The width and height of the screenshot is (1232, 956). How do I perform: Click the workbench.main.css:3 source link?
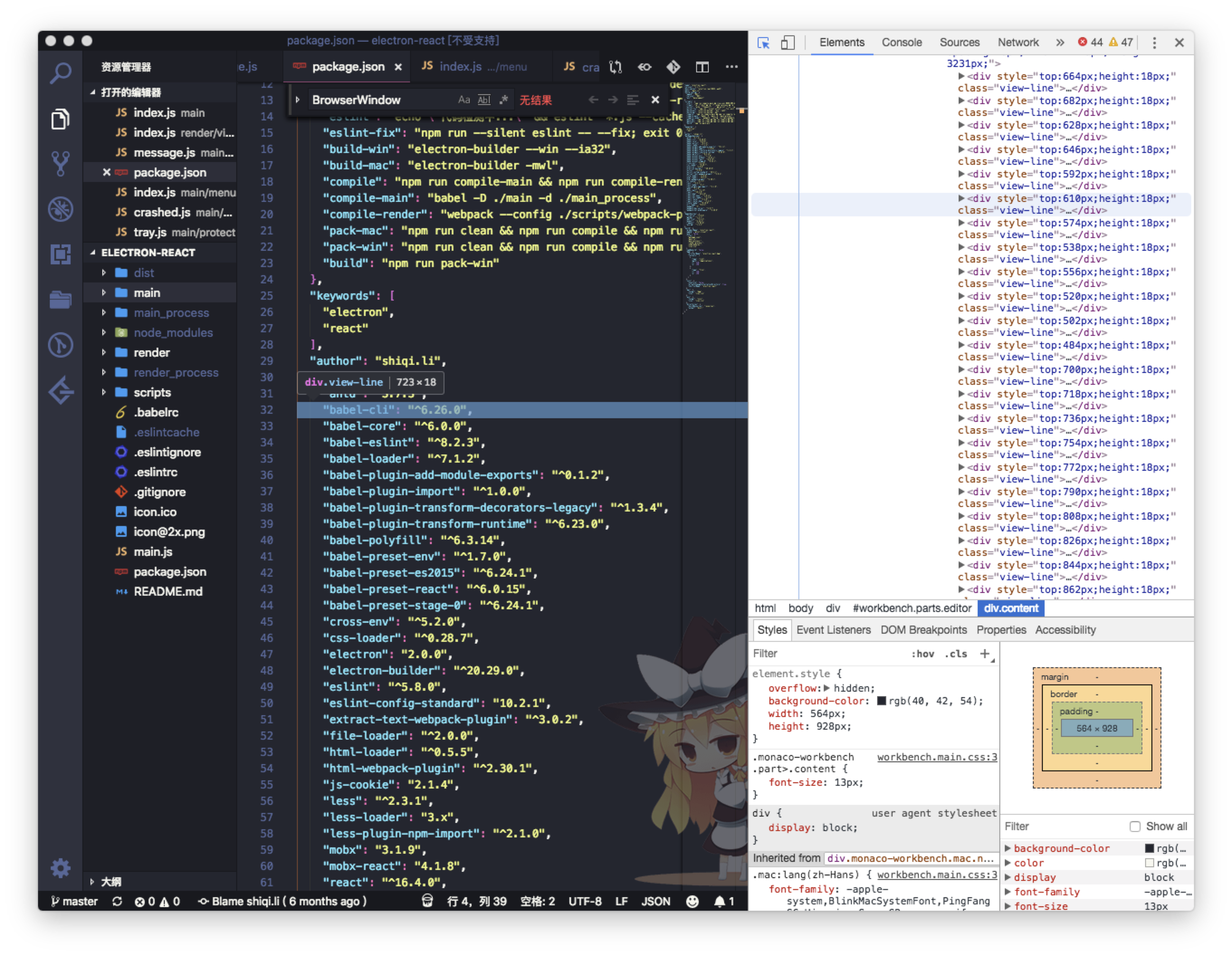[x=936, y=757]
